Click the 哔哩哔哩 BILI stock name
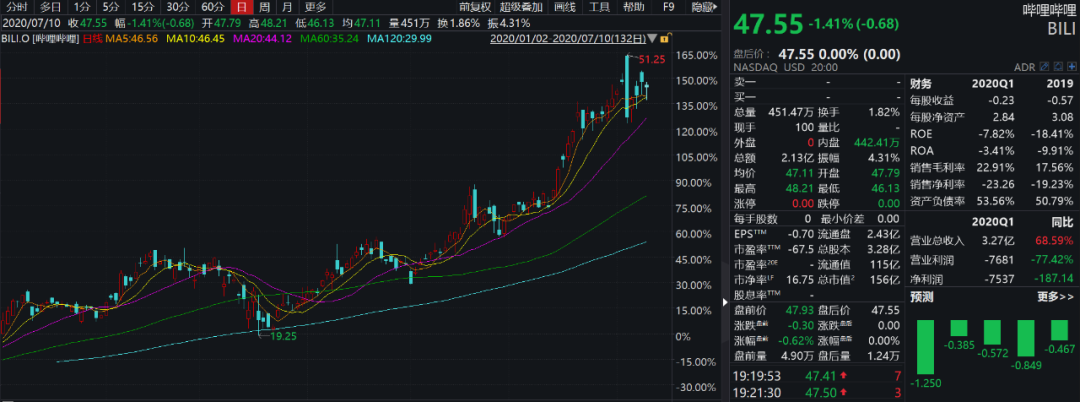Screen dimensions: 1080x402 1049,17
